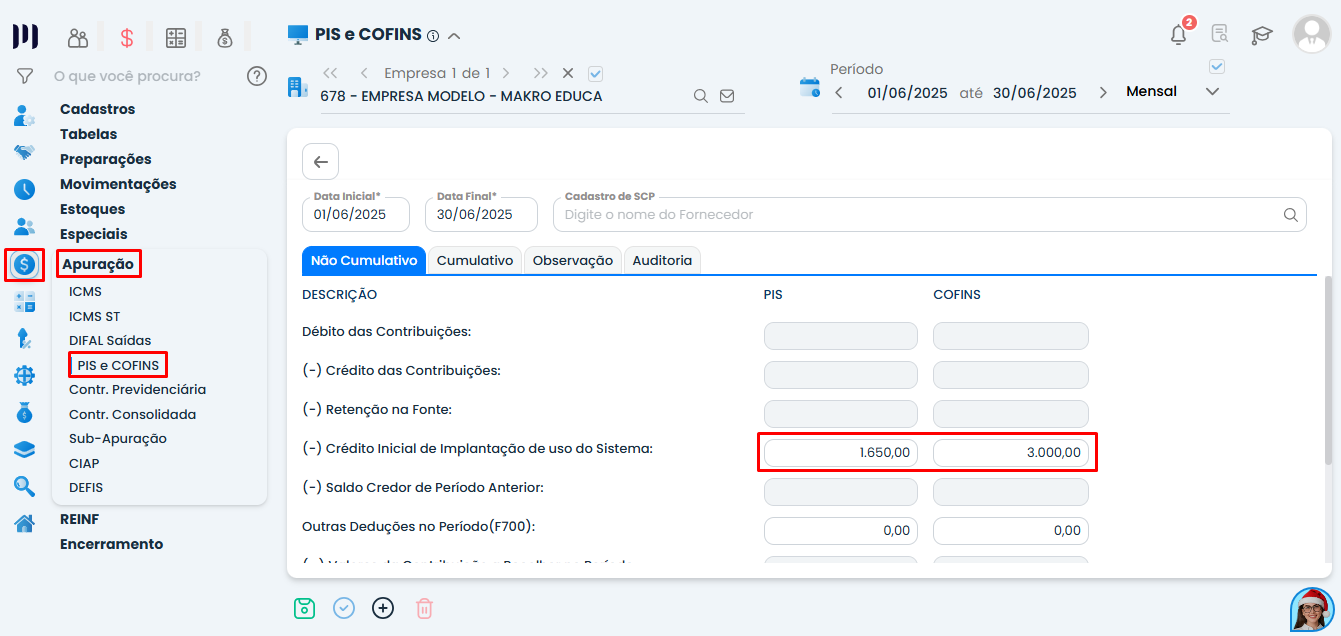
Task: Click the Cadastro de SCP search field
Action: point(920,215)
